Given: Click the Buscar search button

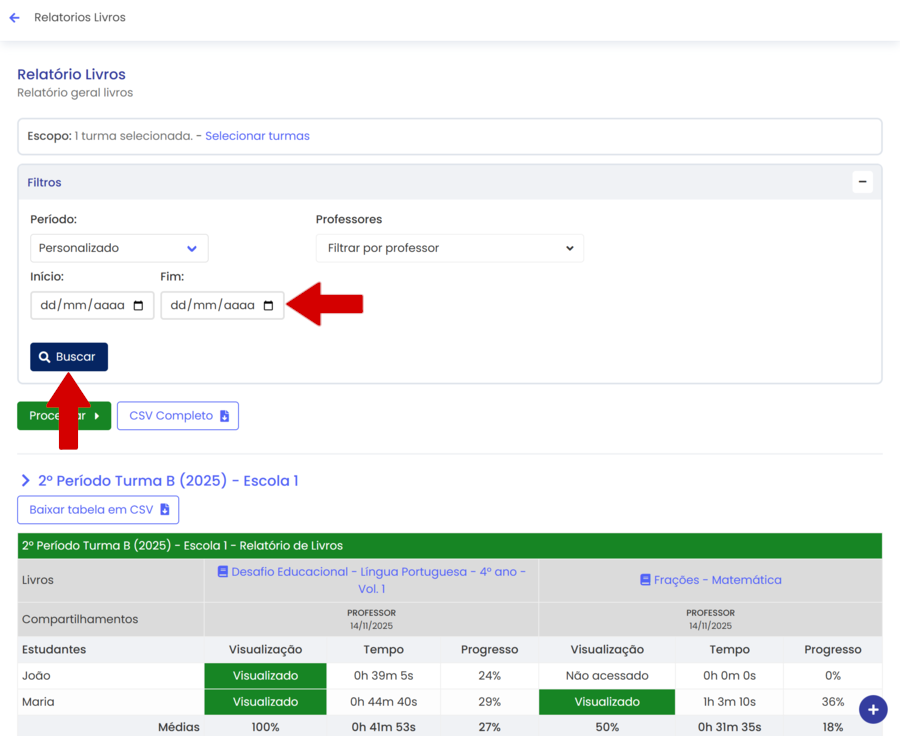Looking at the screenshot, I should pos(69,357).
